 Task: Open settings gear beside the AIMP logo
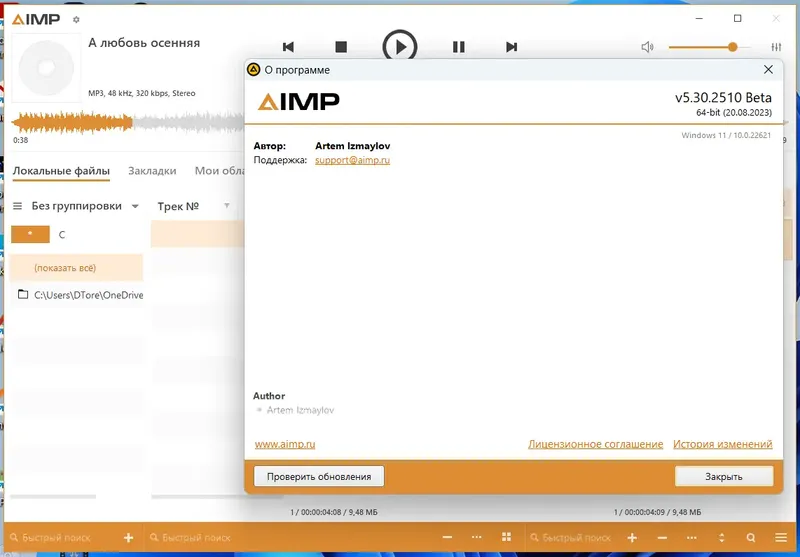pos(76,19)
